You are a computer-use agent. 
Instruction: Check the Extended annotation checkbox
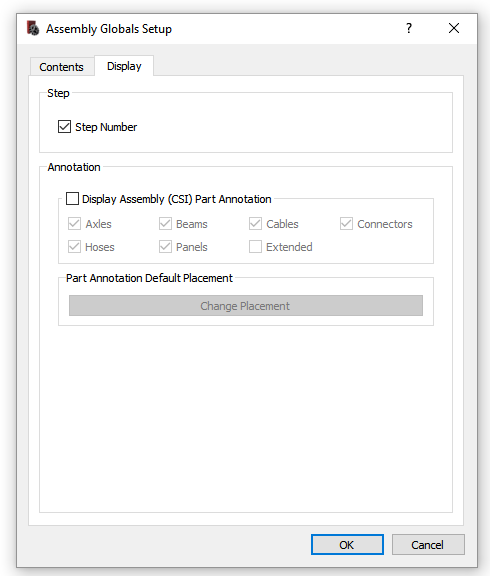(255, 246)
